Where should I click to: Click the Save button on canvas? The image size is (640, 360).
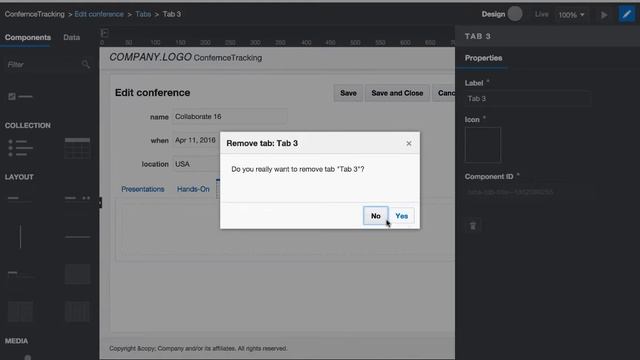(348, 93)
